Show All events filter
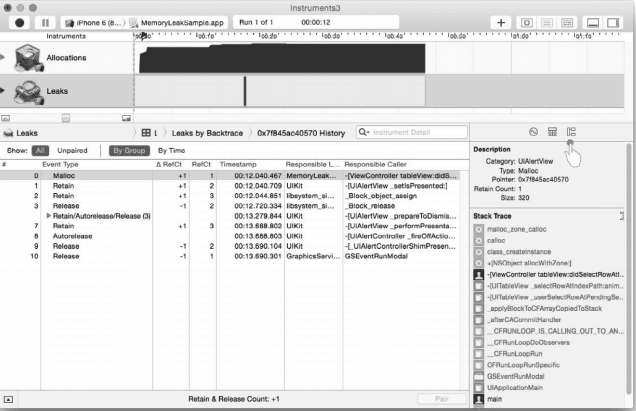Screen dimensions: 636x411 click(41, 149)
